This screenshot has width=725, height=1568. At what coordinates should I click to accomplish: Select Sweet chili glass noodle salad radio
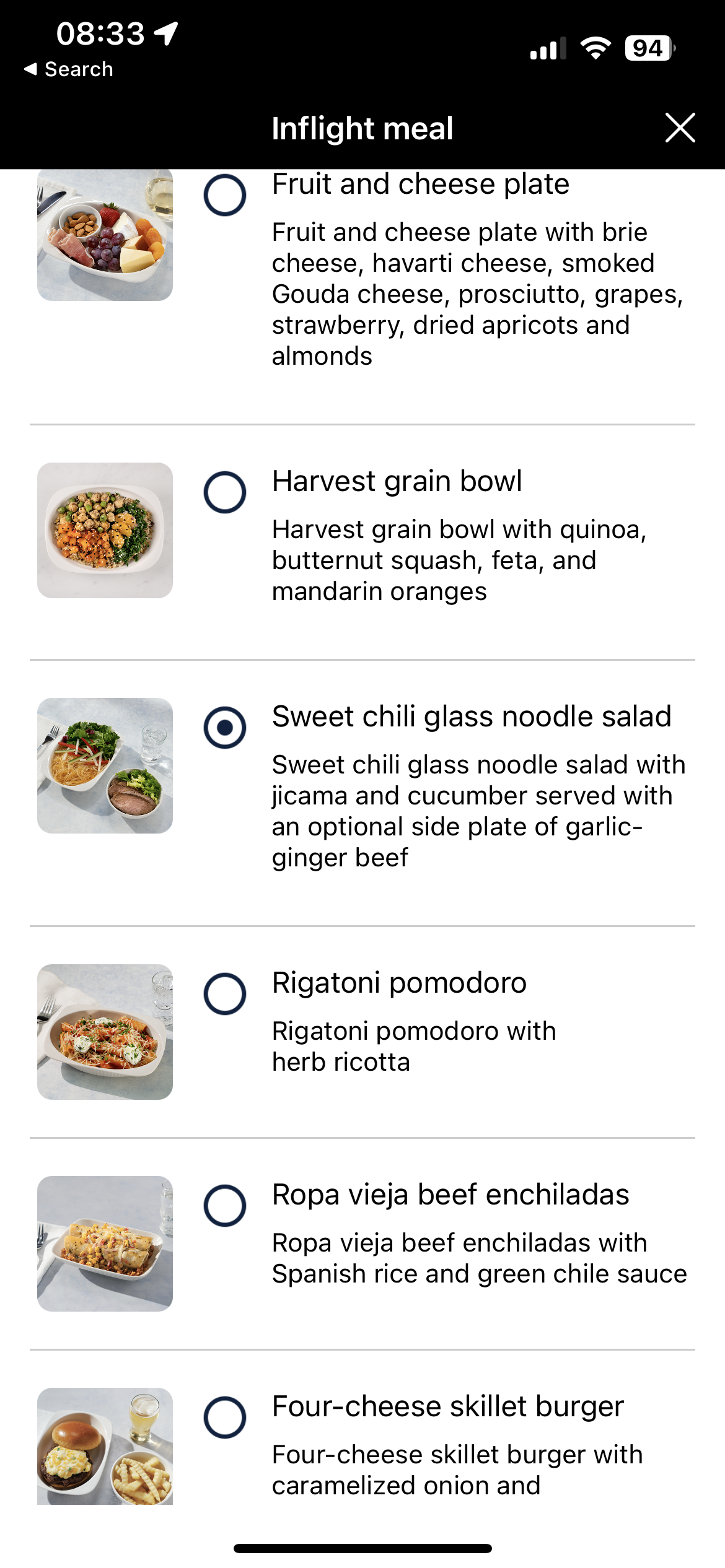225,727
